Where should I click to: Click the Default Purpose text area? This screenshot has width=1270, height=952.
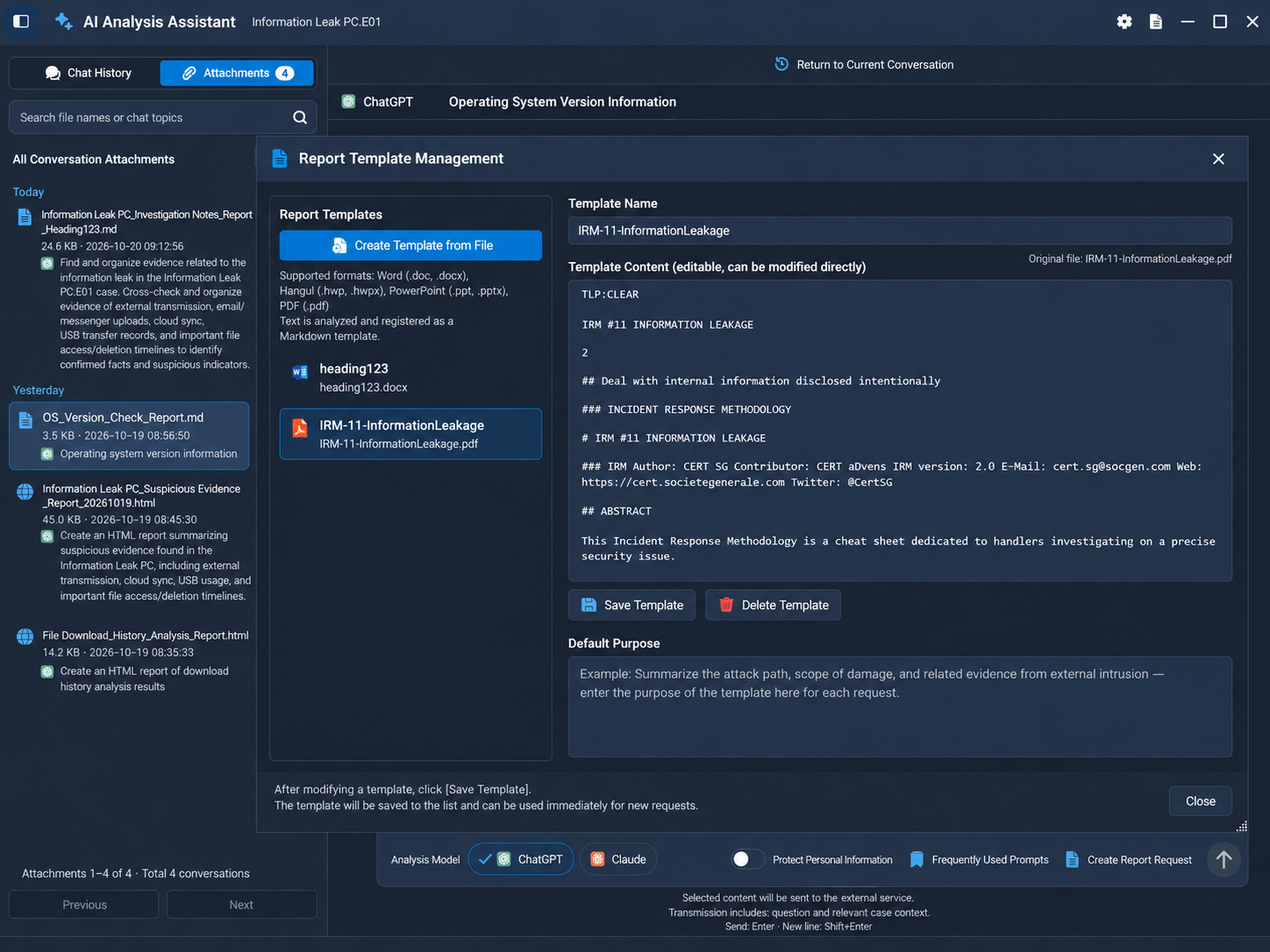tap(900, 707)
